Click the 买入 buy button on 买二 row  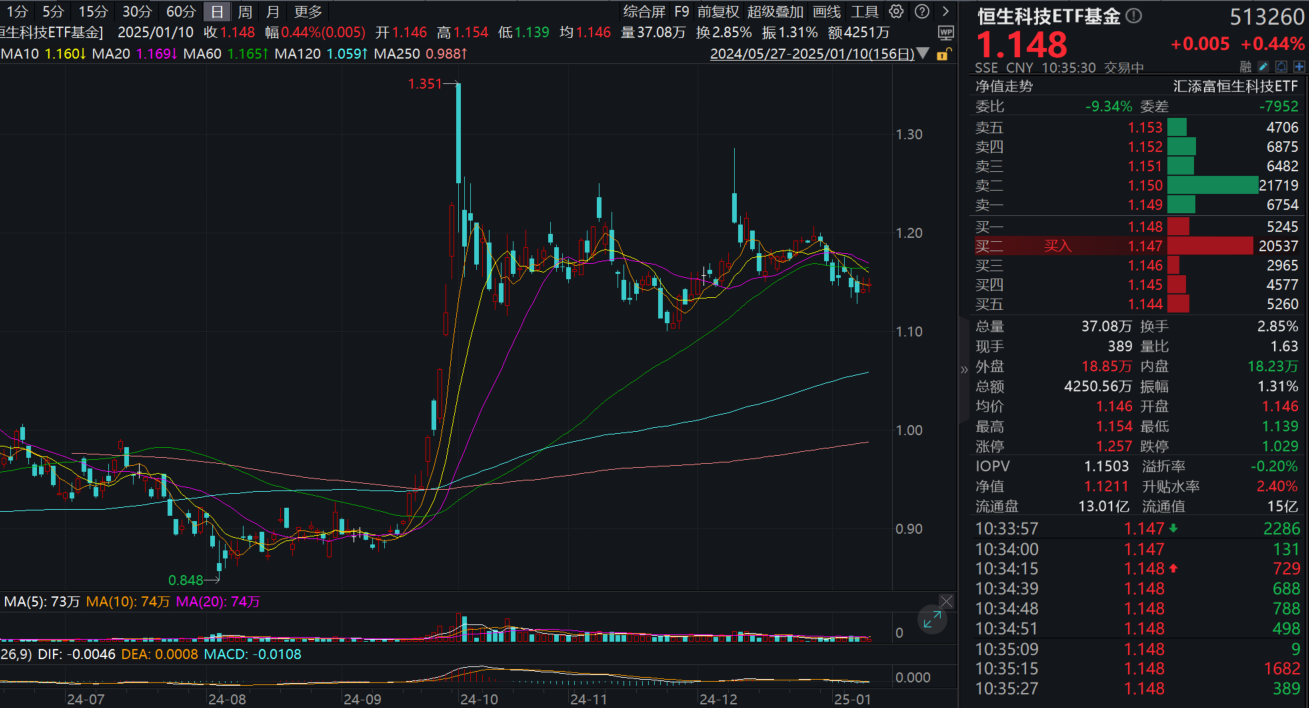(x=1059, y=245)
